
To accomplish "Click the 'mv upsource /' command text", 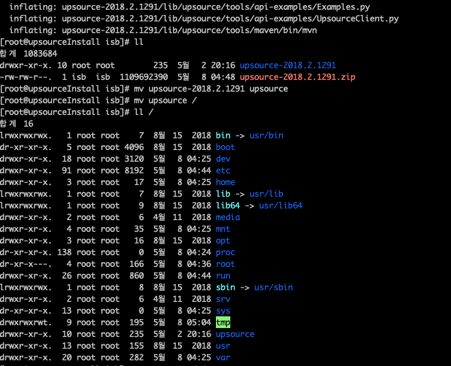I will tap(165, 100).
